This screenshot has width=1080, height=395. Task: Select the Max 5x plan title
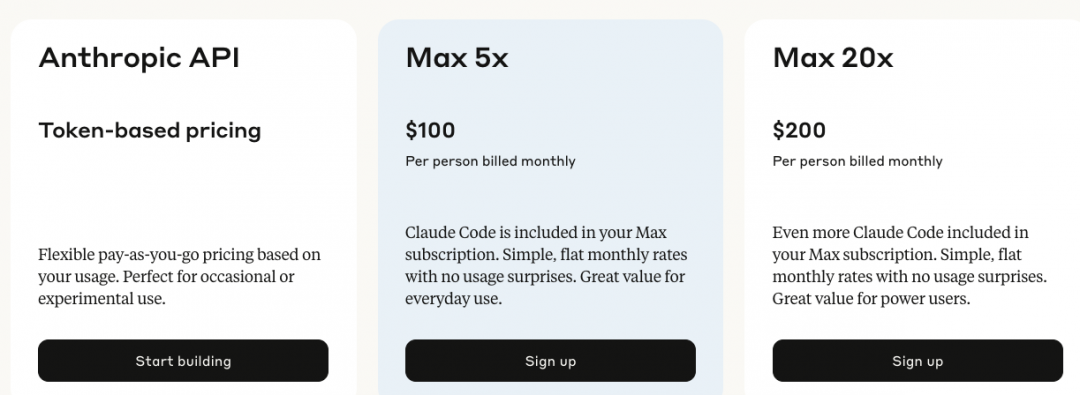click(x=457, y=58)
